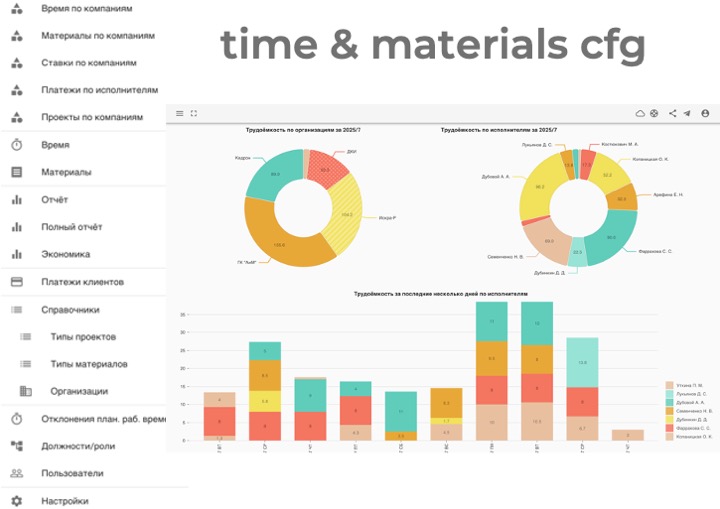
Task: Collapse the Справочники section
Action: 69,309
